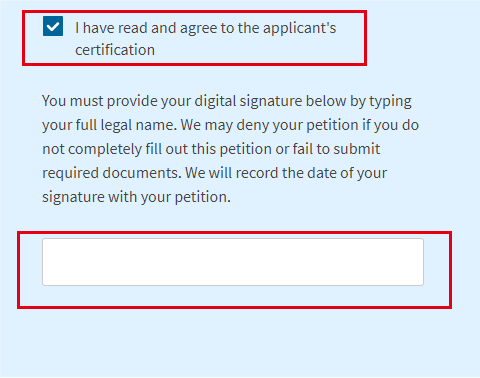Screen dimensions: 480x378
Task: Uncheck the applicant's certification checkbox
Action: (53, 26)
